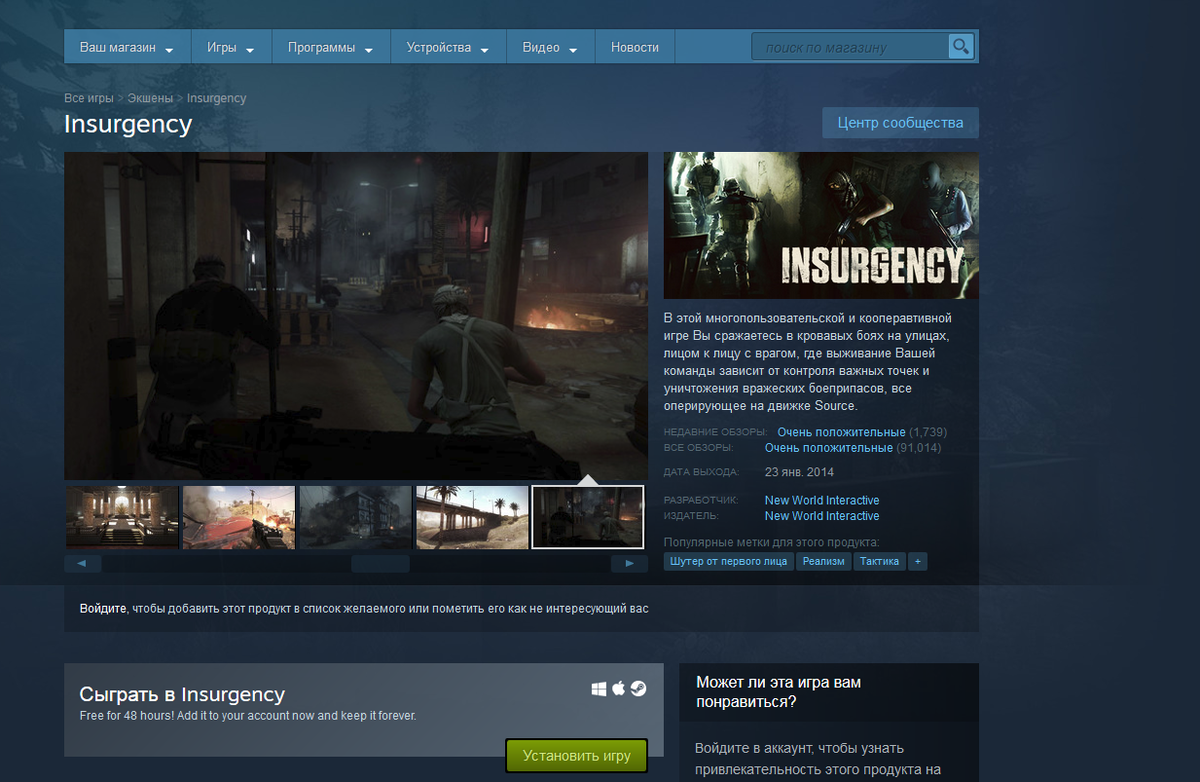
Task: Select fifth highlighted screenshot thumbnail
Action: 588,517
